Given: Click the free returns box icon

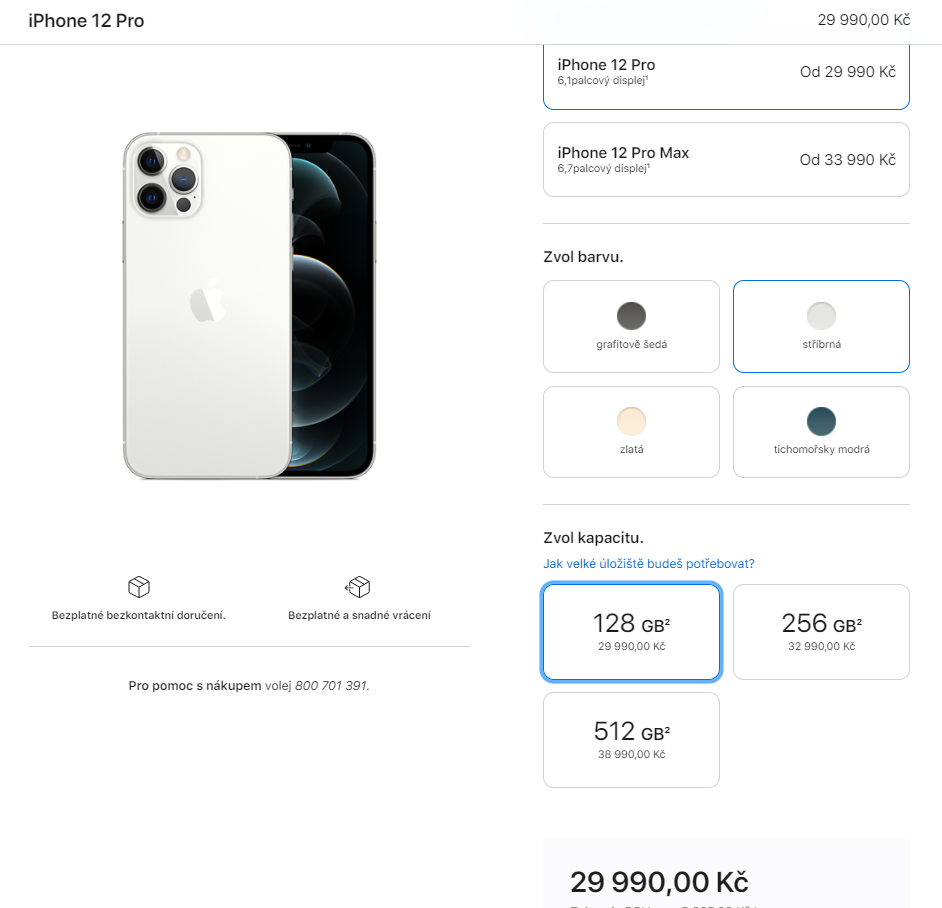Looking at the screenshot, I should 358,587.
